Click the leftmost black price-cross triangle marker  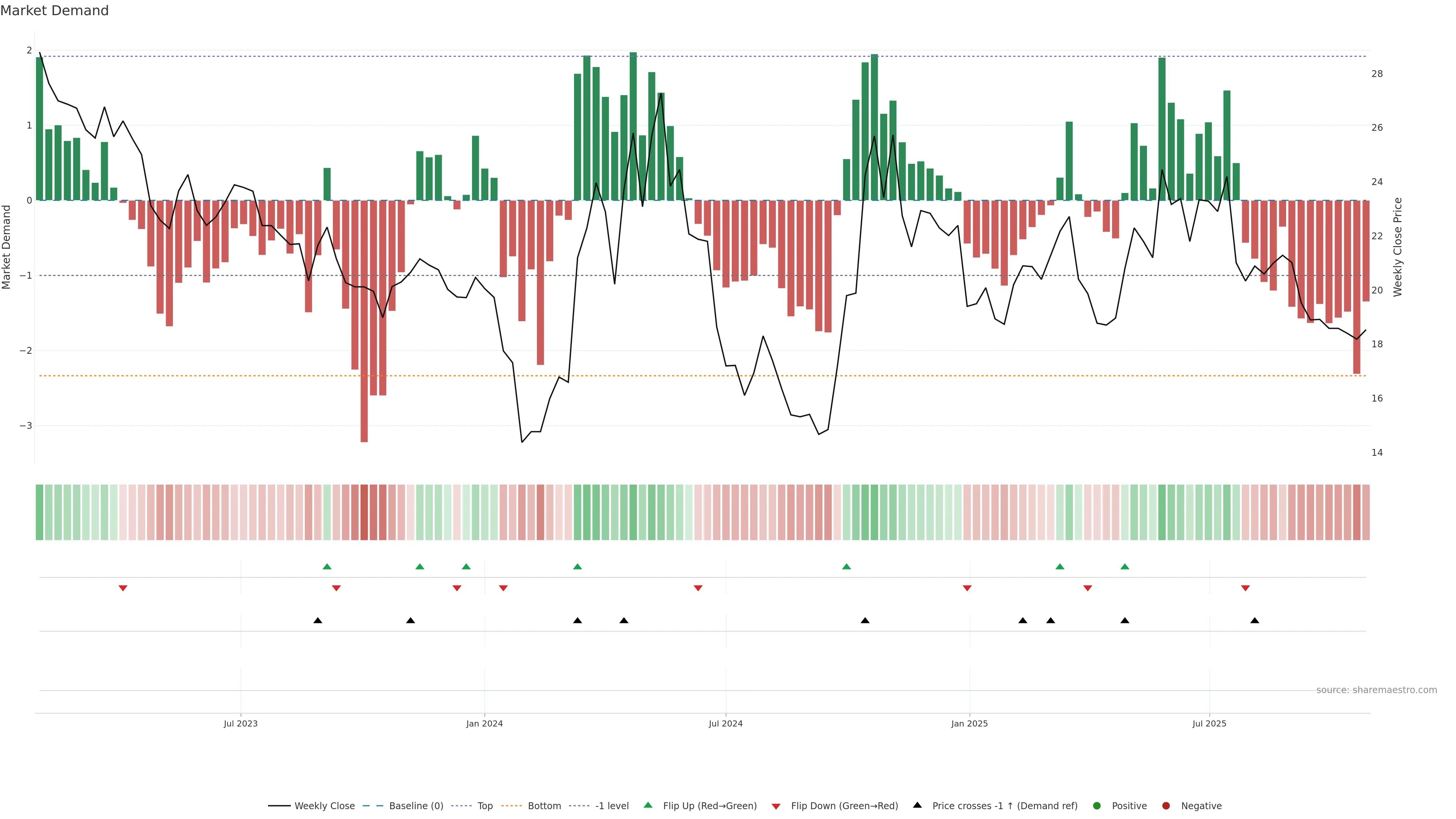click(x=318, y=621)
